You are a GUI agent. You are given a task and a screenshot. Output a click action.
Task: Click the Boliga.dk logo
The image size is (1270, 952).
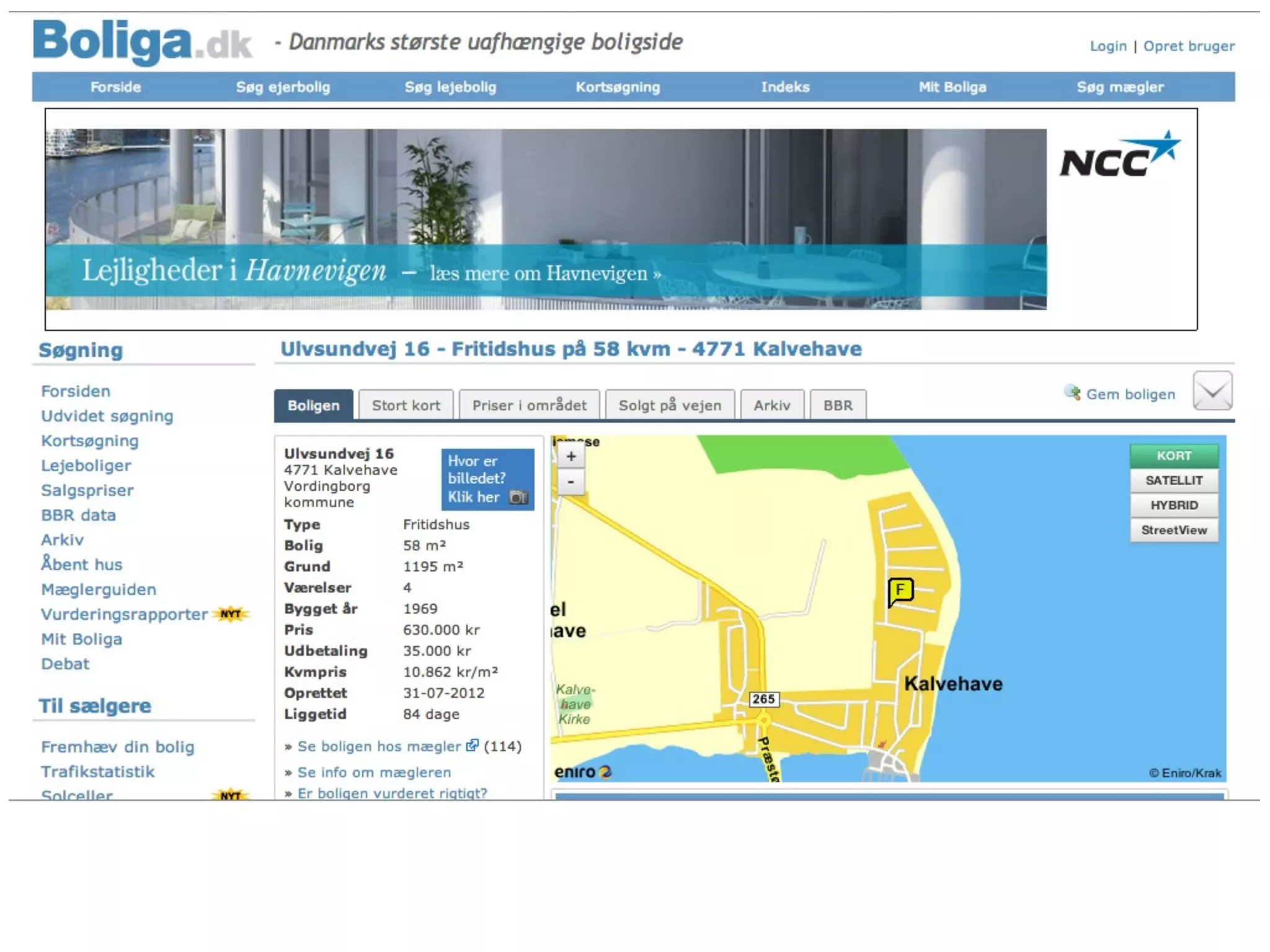(142, 42)
